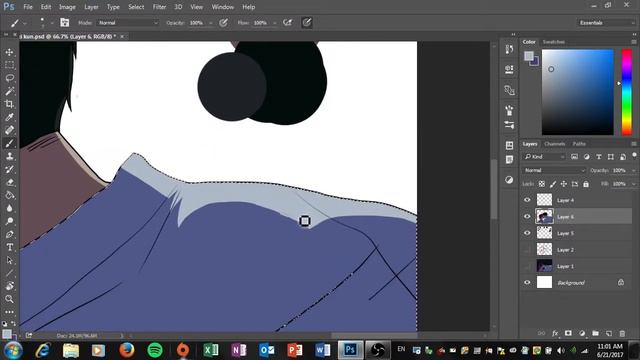The image size is (640, 360).
Task: Select Layer 5 thumbnail
Action: 544,233
